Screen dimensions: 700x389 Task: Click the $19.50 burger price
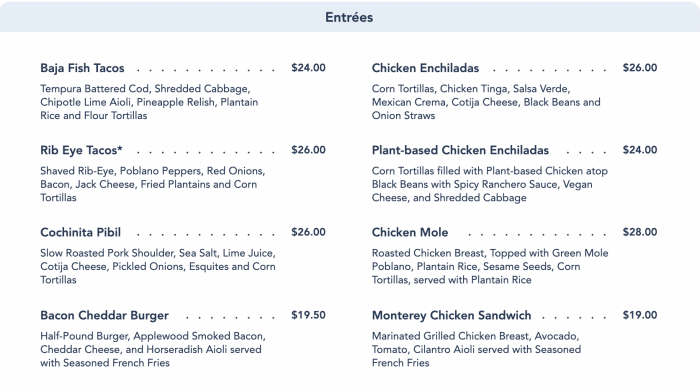tap(308, 315)
